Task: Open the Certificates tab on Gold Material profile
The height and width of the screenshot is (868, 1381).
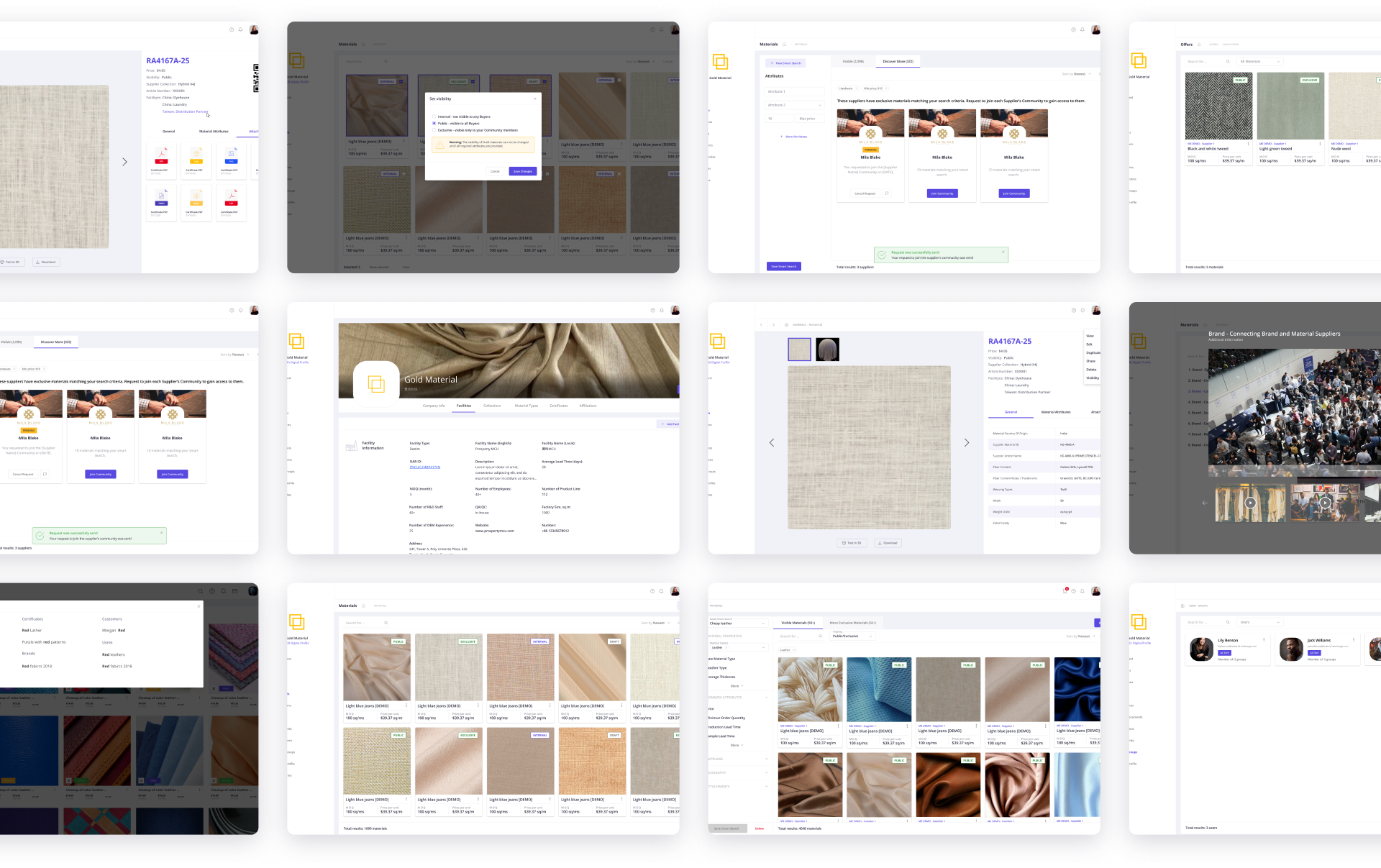Action: pos(559,406)
